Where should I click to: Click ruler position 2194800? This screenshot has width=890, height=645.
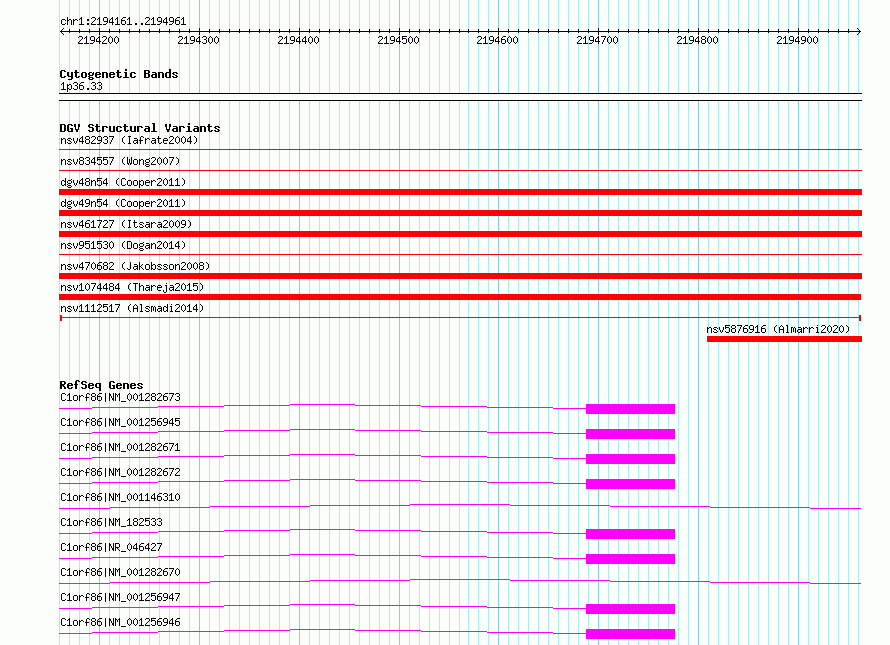697,40
